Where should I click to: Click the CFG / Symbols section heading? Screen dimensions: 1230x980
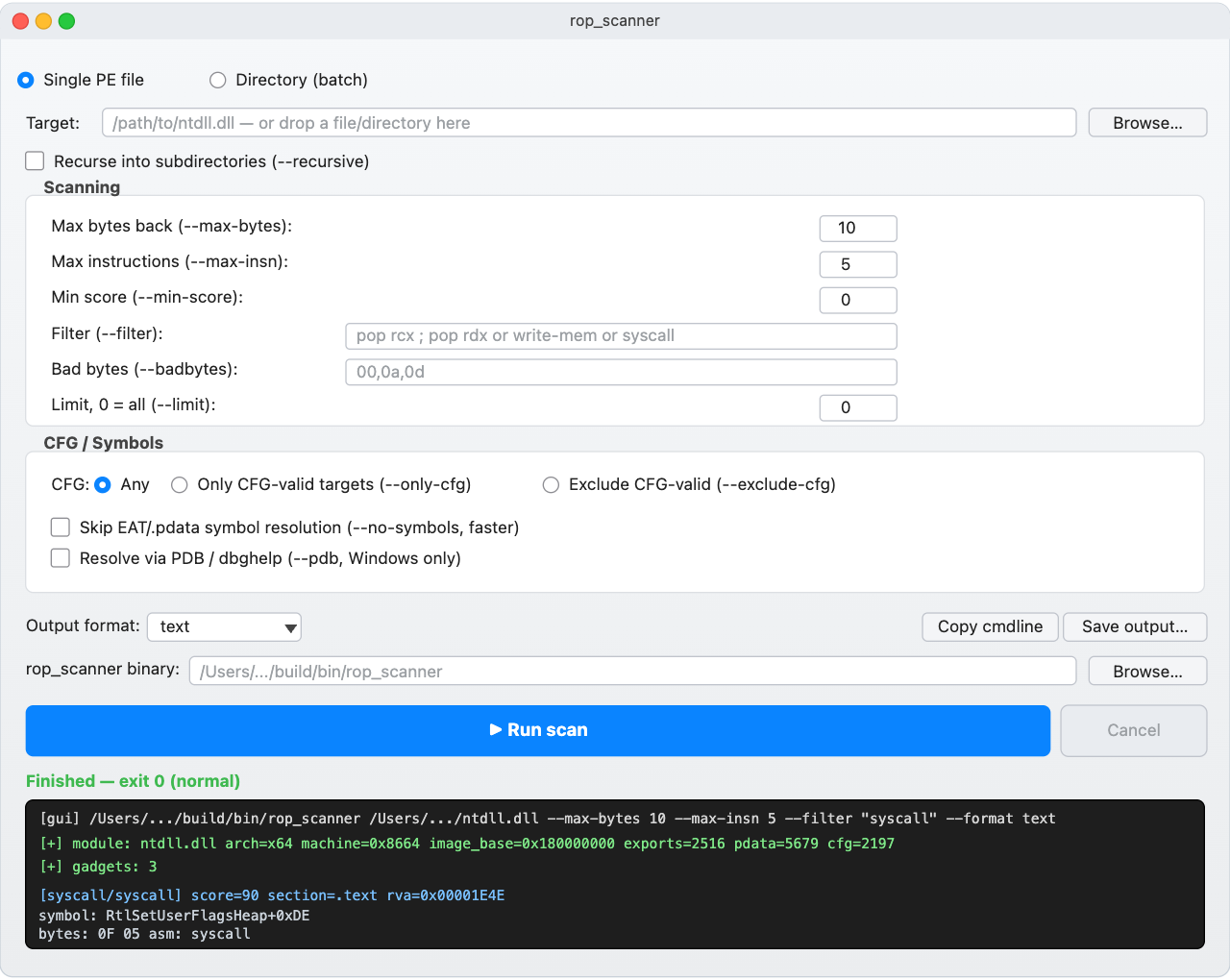[103, 443]
